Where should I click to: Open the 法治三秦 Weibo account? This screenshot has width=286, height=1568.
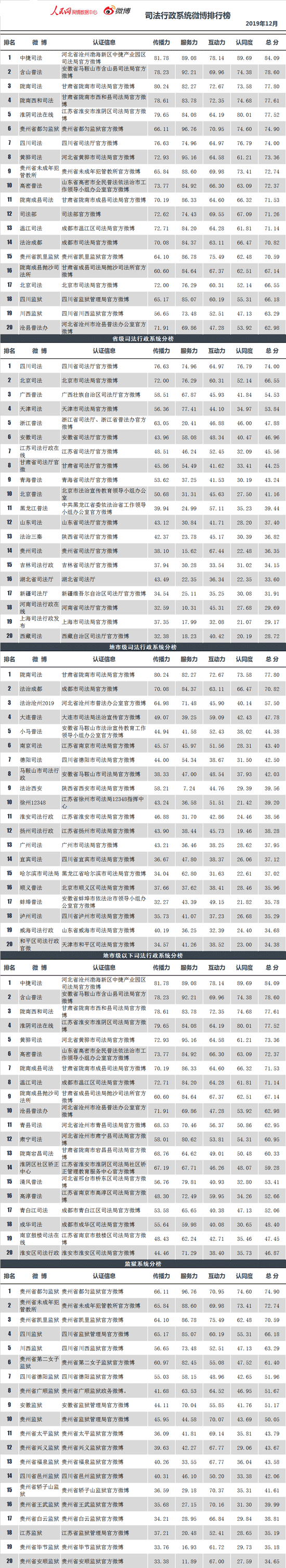pyautogui.click(x=31, y=537)
